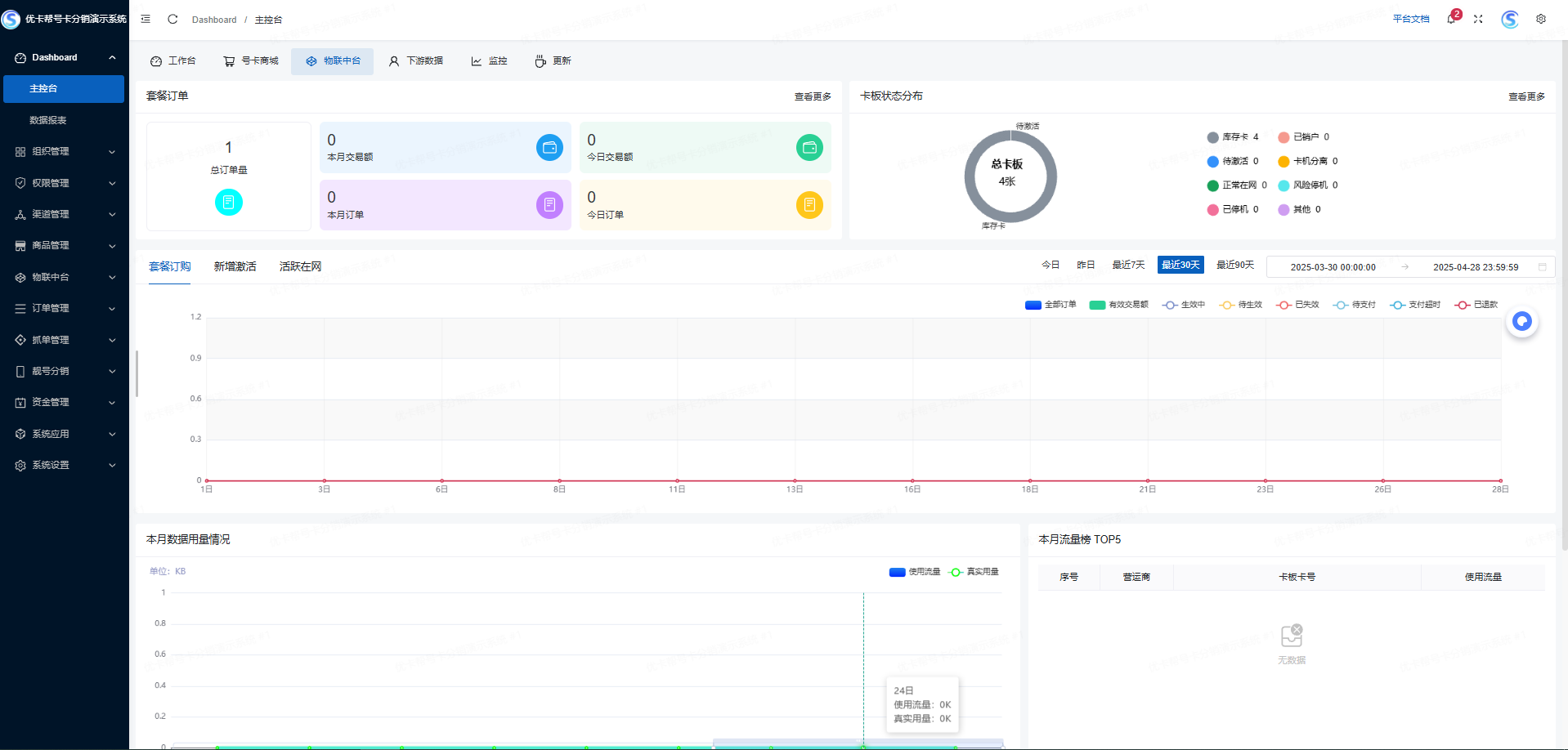Toggle 已失效 legend series
The height and width of the screenshot is (750, 1568).
tap(1297, 305)
